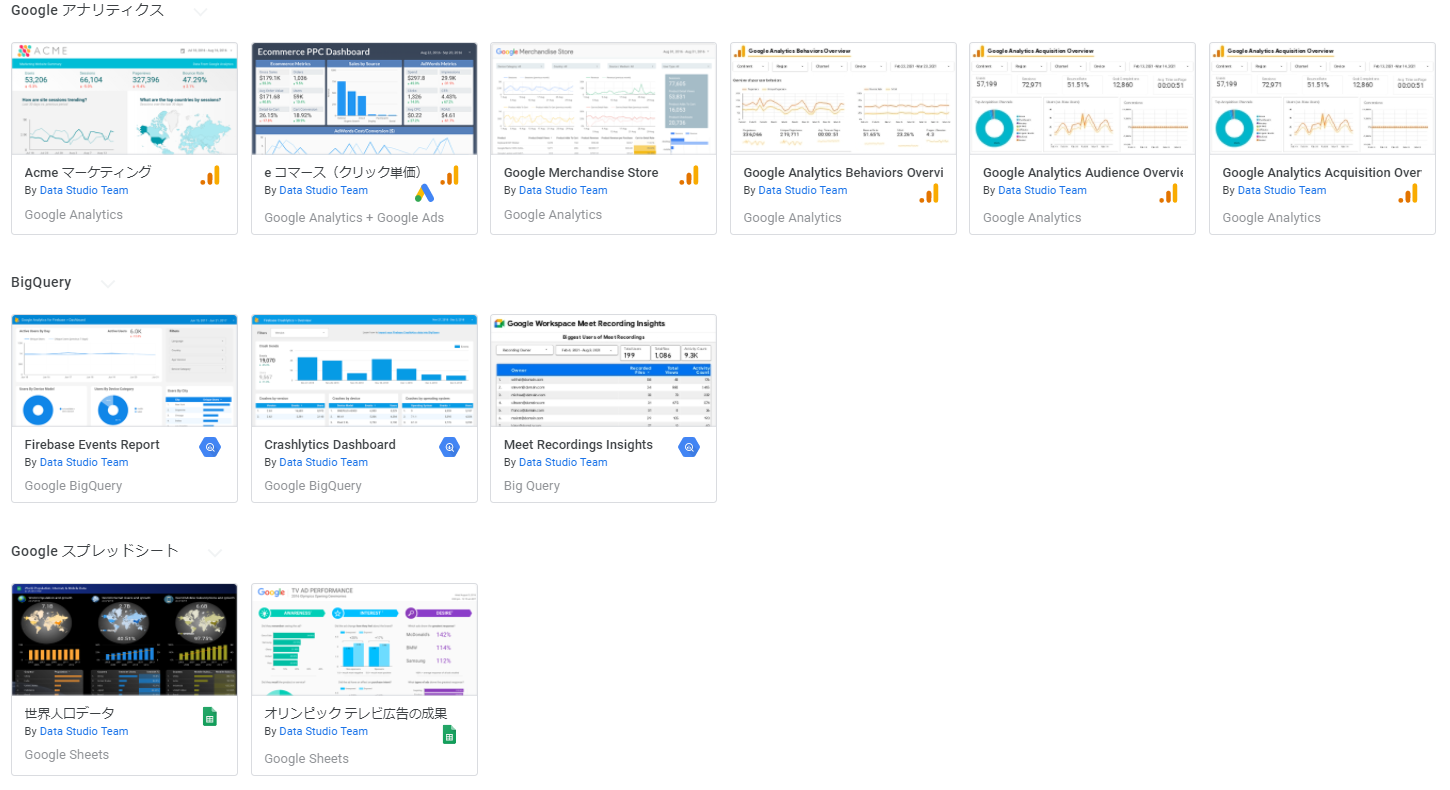Click the BigQuery section heading
The width and height of the screenshot is (1450, 790).
pyautogui.click(x=41, y=282)
